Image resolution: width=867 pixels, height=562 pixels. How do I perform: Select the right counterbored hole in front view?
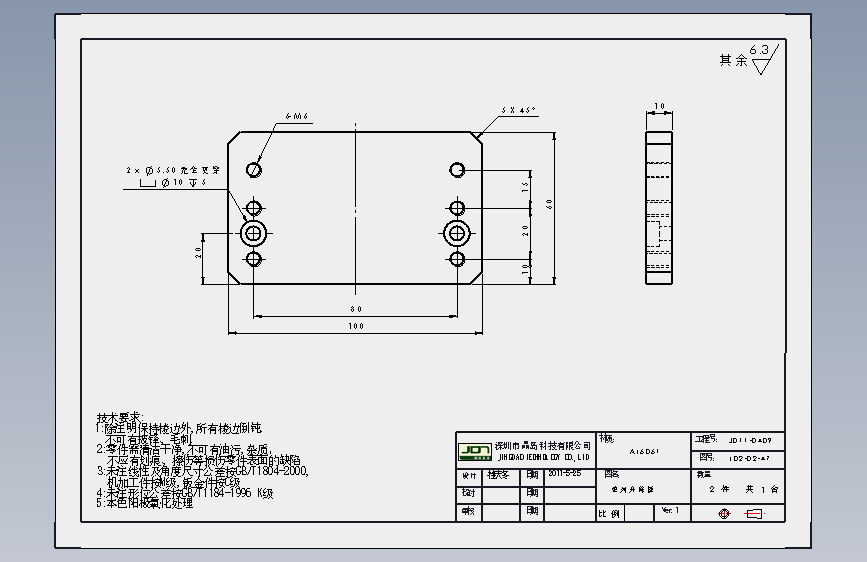[x=457, y=233]
